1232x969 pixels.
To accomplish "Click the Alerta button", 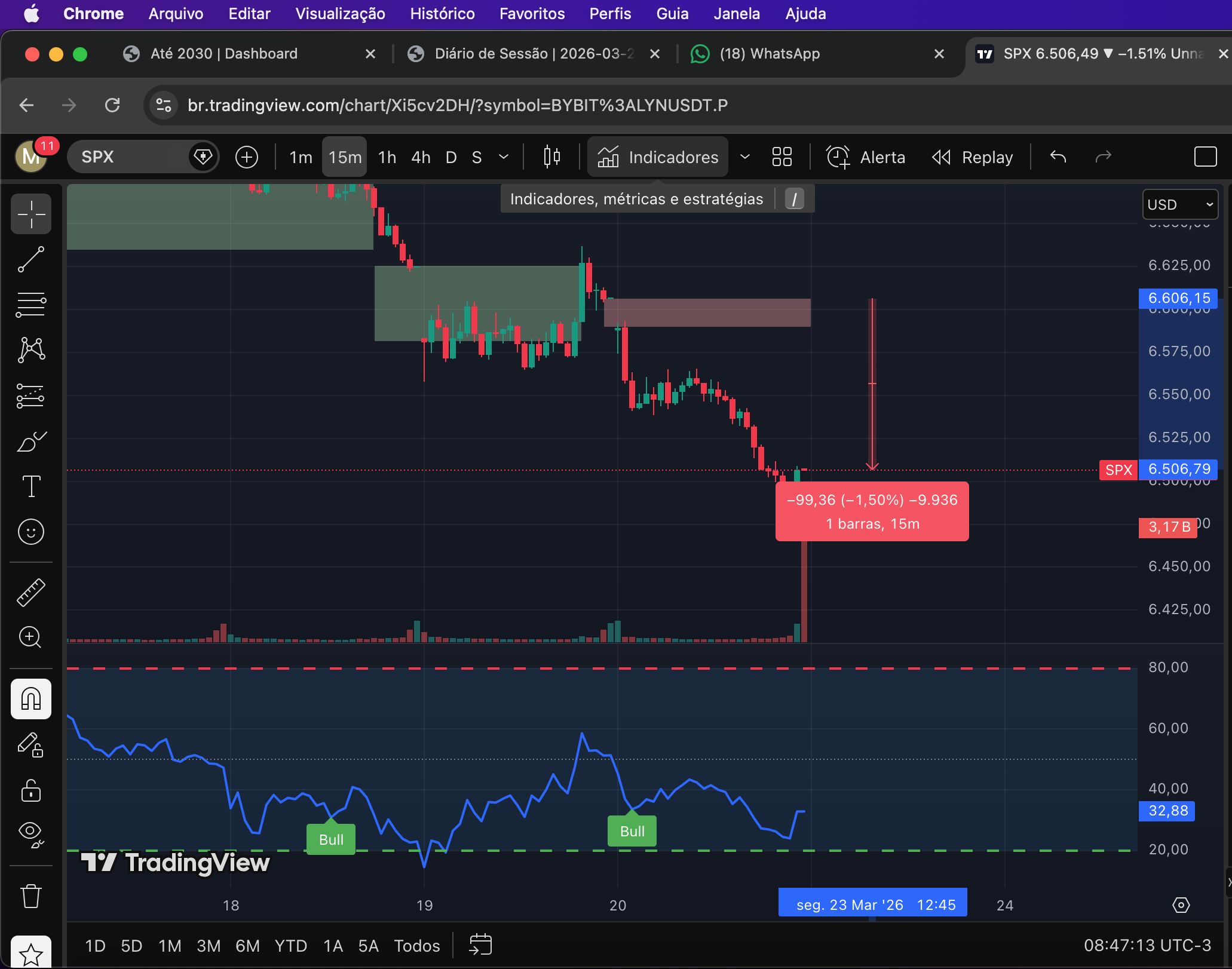I will pos(866,157).
